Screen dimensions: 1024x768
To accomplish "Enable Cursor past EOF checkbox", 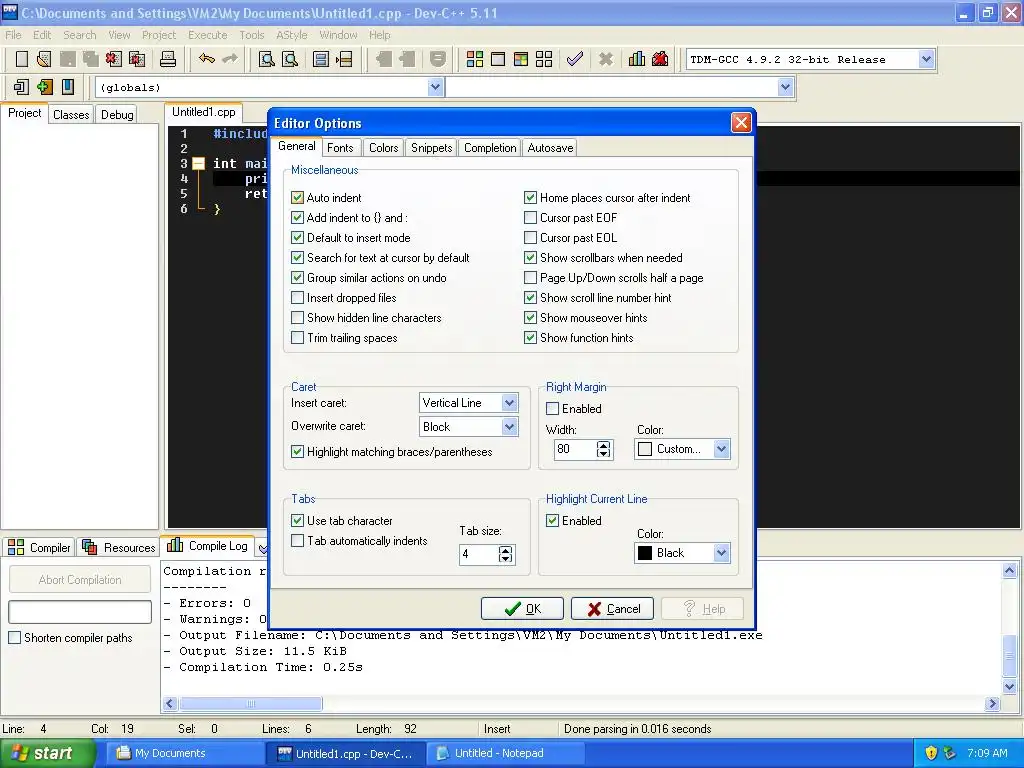I will [530, 217].
